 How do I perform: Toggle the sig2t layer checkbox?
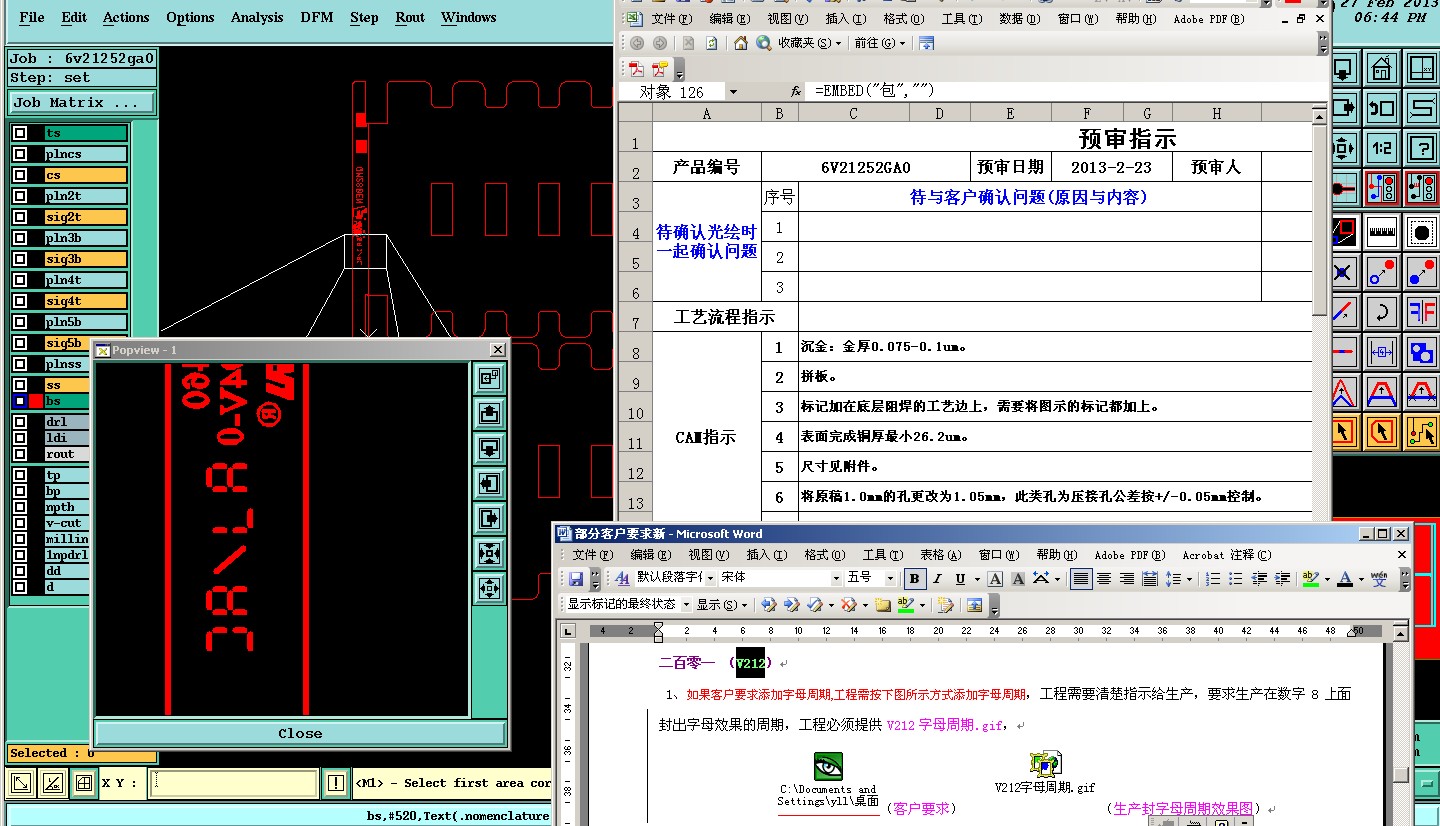point(20,217)
